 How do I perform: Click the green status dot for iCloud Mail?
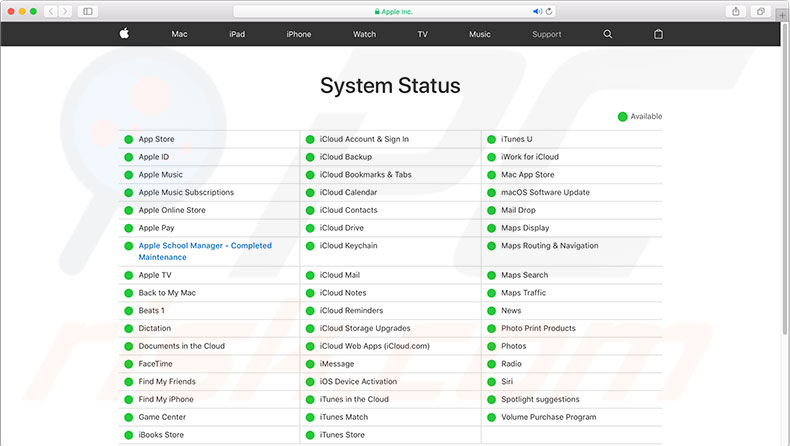click(x=310, y=275)
